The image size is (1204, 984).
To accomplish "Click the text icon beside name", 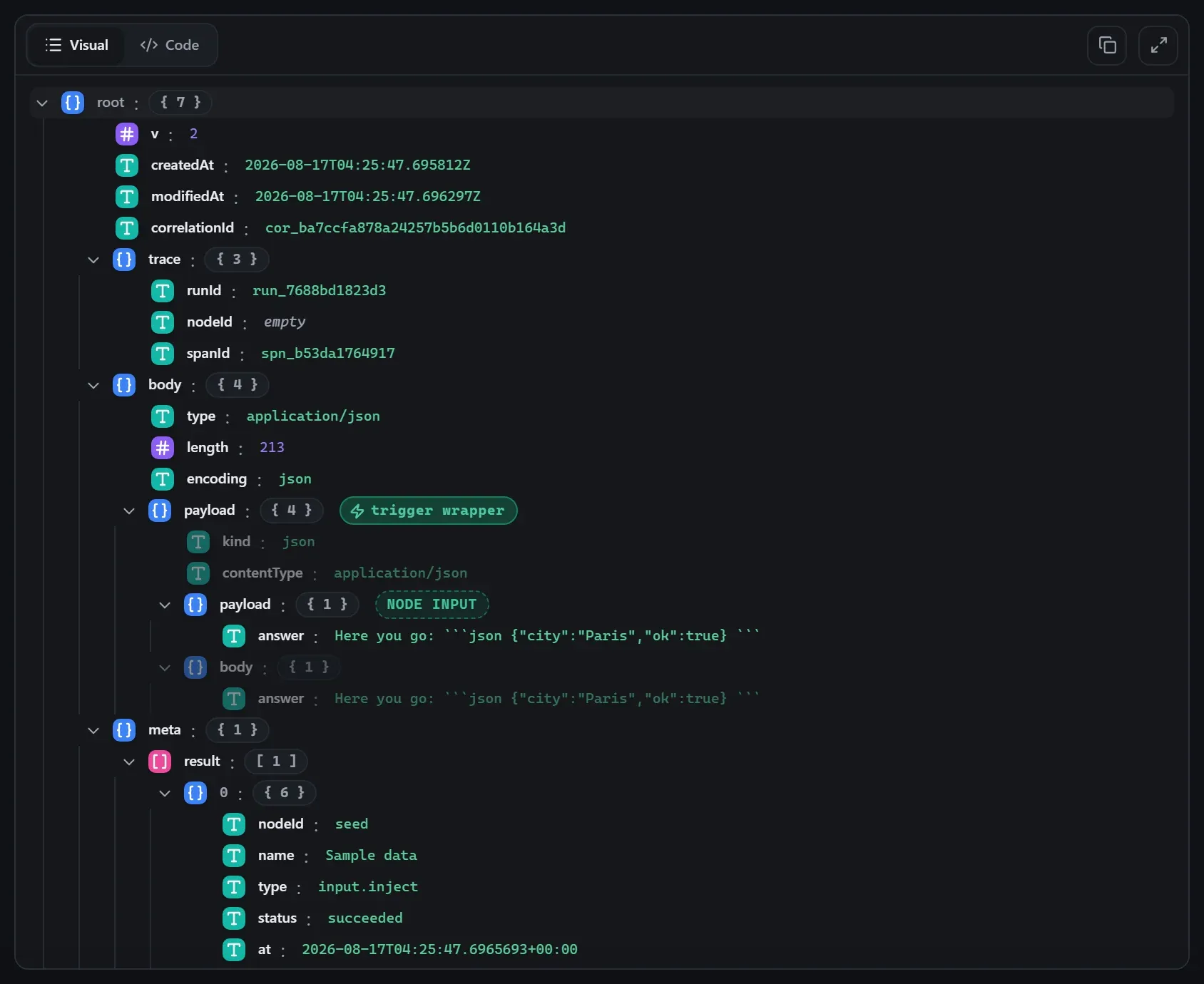I will click(234, 856).
